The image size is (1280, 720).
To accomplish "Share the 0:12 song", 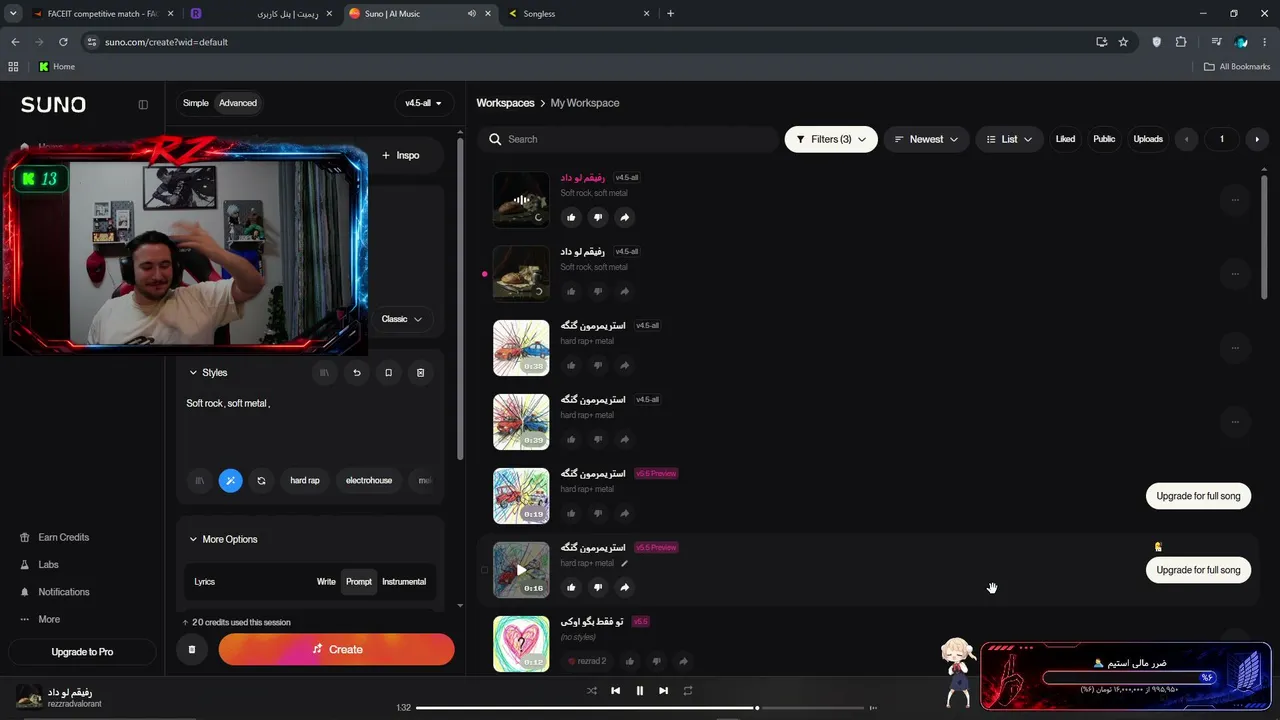I will click(x=683, y=661).
